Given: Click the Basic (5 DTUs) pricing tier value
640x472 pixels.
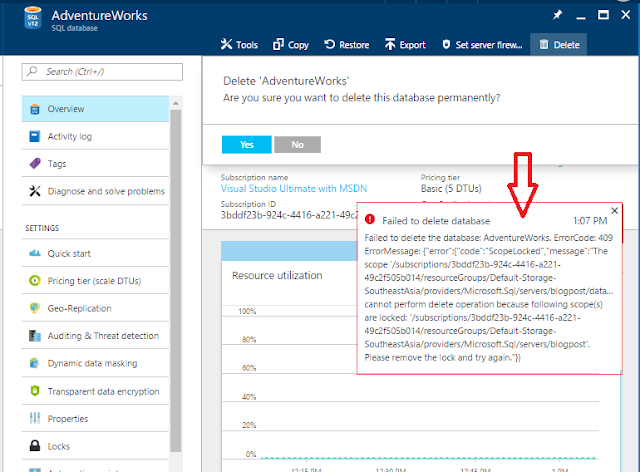Looking at the screenshot, I should tap(451, 189).
